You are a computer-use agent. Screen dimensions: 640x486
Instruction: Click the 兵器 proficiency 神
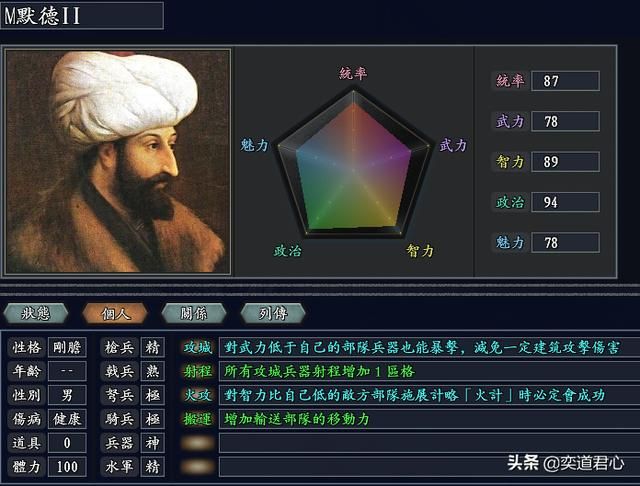pos(153,443)
